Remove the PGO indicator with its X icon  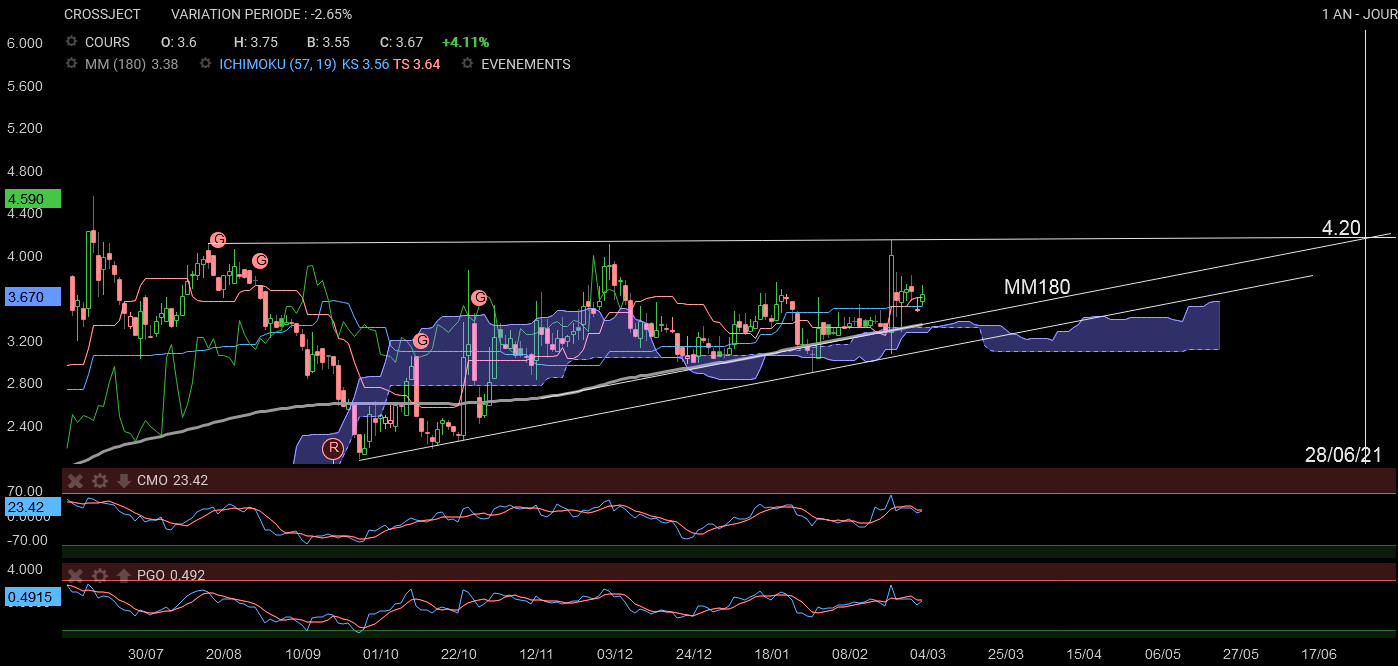75,575
